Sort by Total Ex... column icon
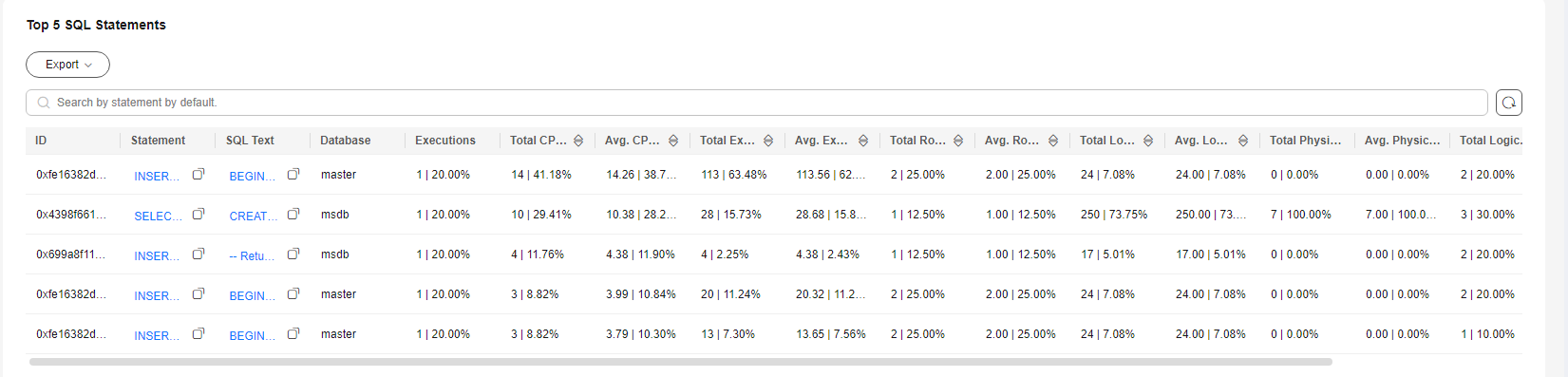Image resolution: width=1568 pixels, height=377 pixels. 768,141
